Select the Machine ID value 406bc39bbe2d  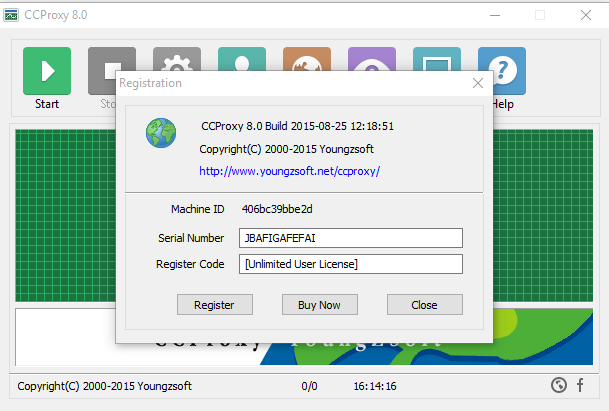277,209
